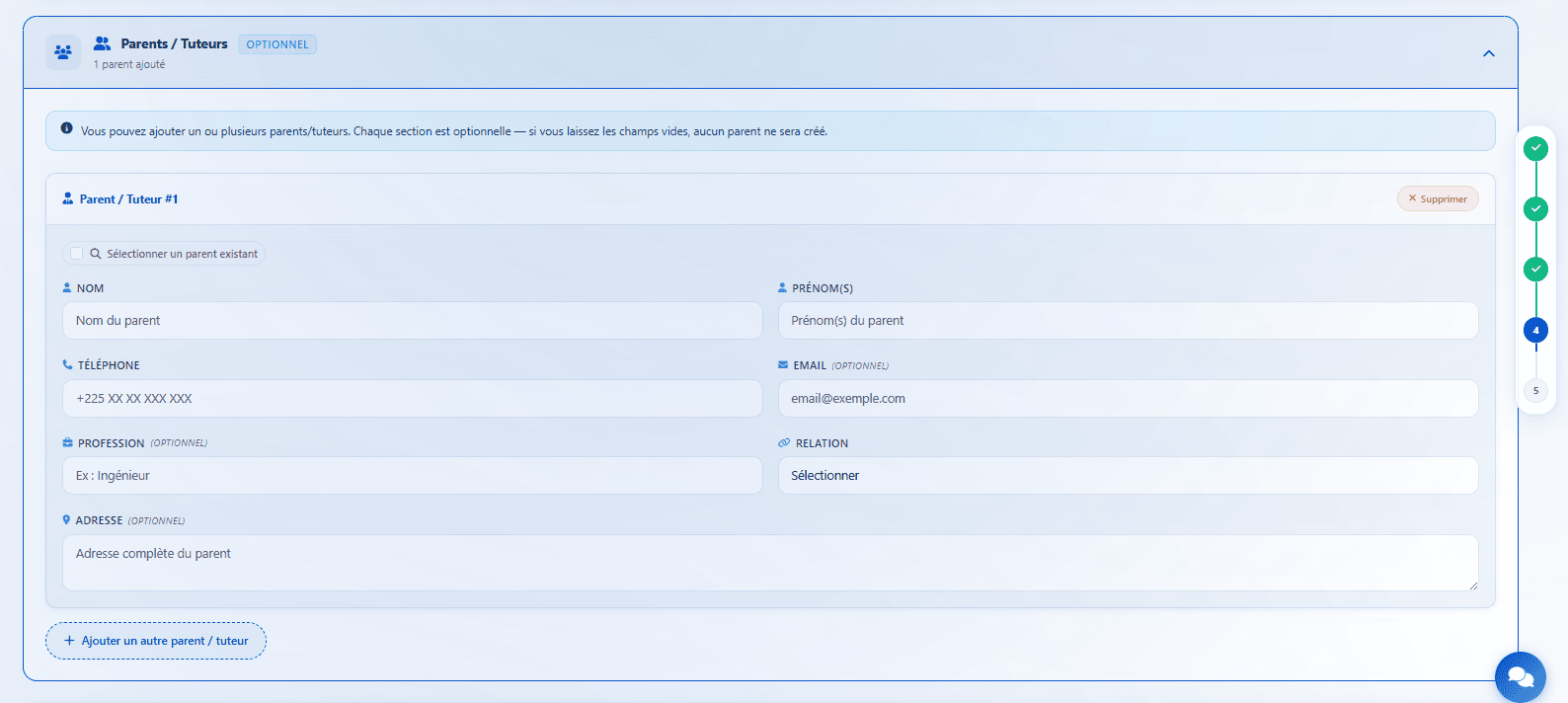Viewport: 1568px width, 703px height.
Task: Click the 'Sélectionner un parent existant' label
Action: pyautogui.click(x=183, y=254)
